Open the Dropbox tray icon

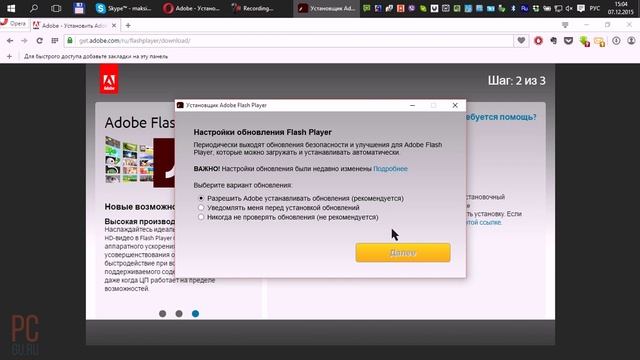point(536,8)
